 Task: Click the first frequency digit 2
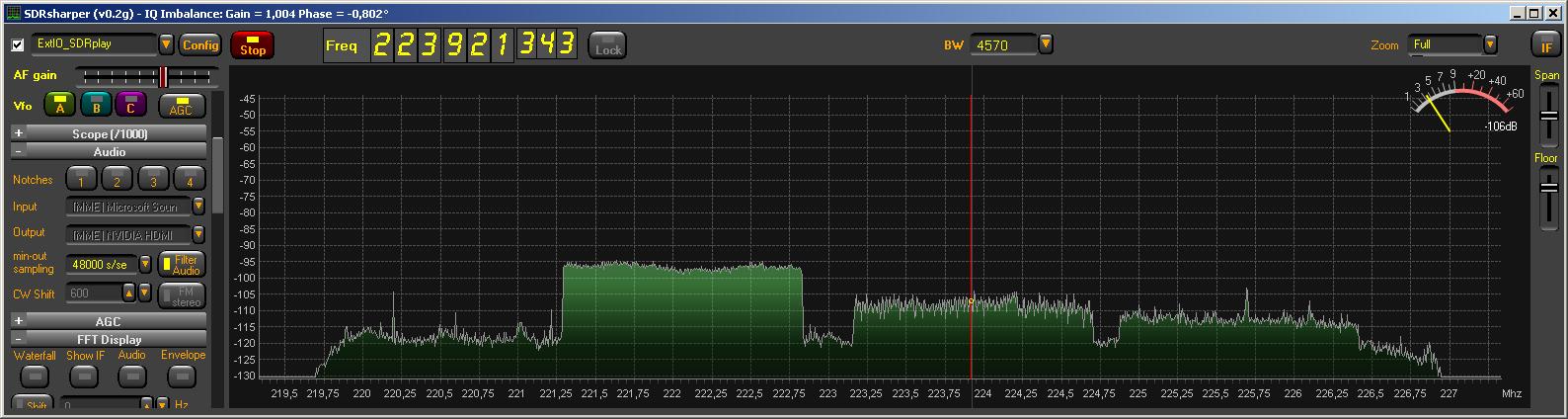click(x=381, y=44)
